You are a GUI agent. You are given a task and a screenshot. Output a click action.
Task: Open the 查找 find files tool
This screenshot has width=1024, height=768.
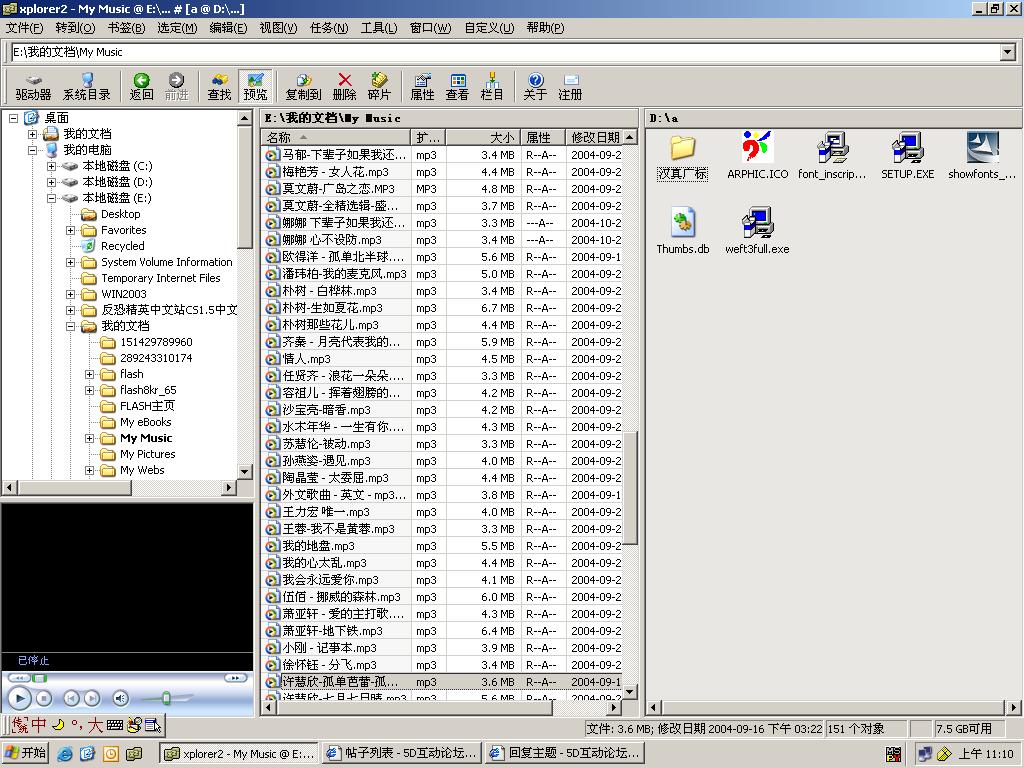pyautogui.click(x=219, y=87)
